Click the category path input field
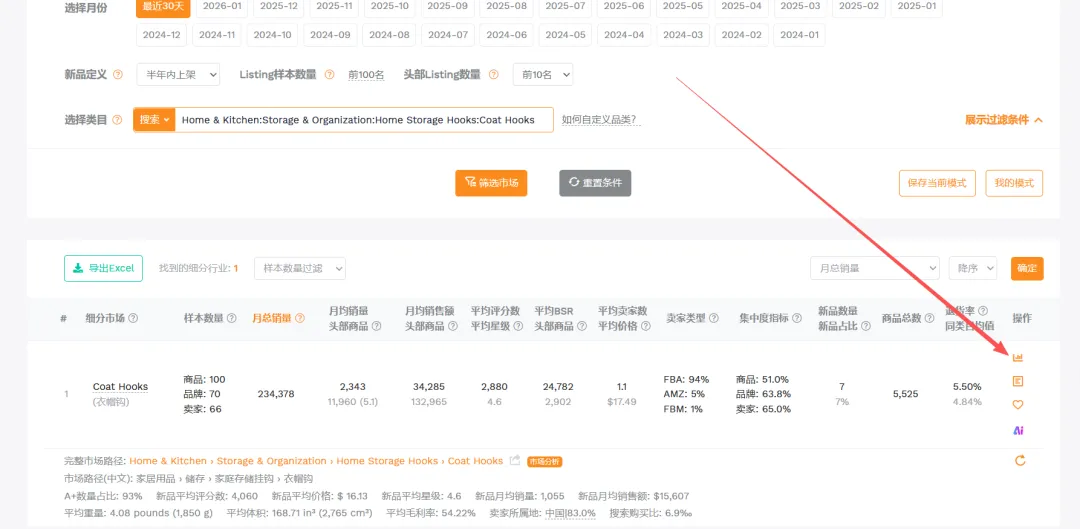The height and width of the screenshot is (529, 1080). click(363, 120)
